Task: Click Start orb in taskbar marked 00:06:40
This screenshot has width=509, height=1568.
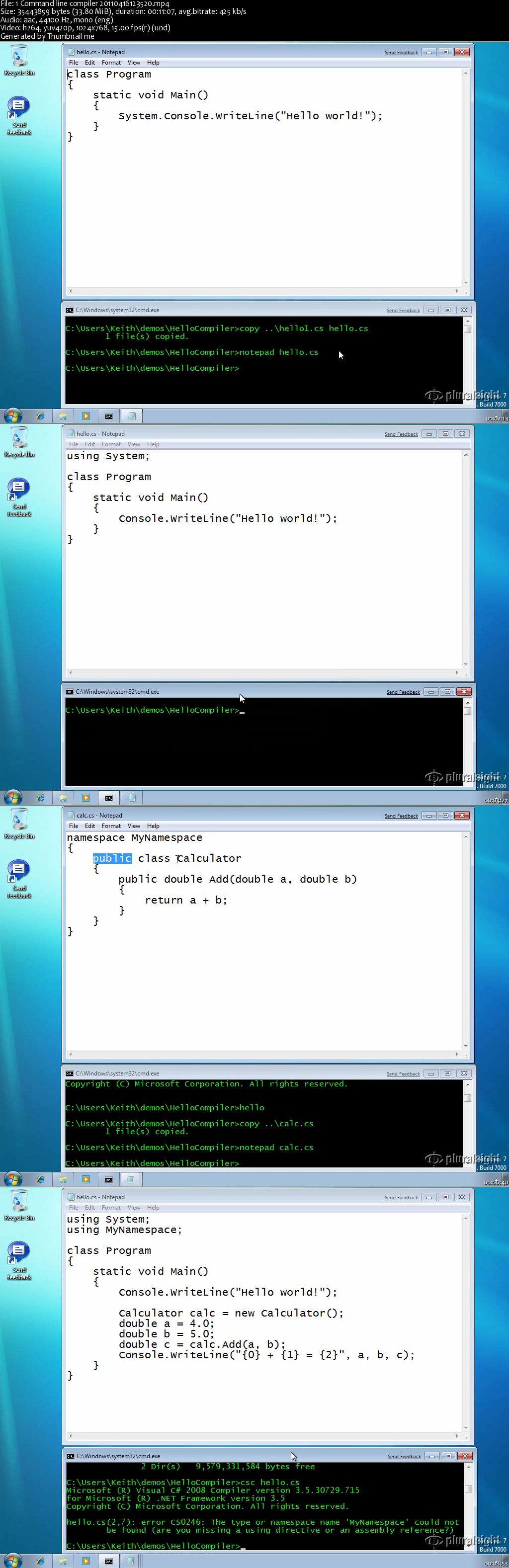Action: click(13, 1180)
